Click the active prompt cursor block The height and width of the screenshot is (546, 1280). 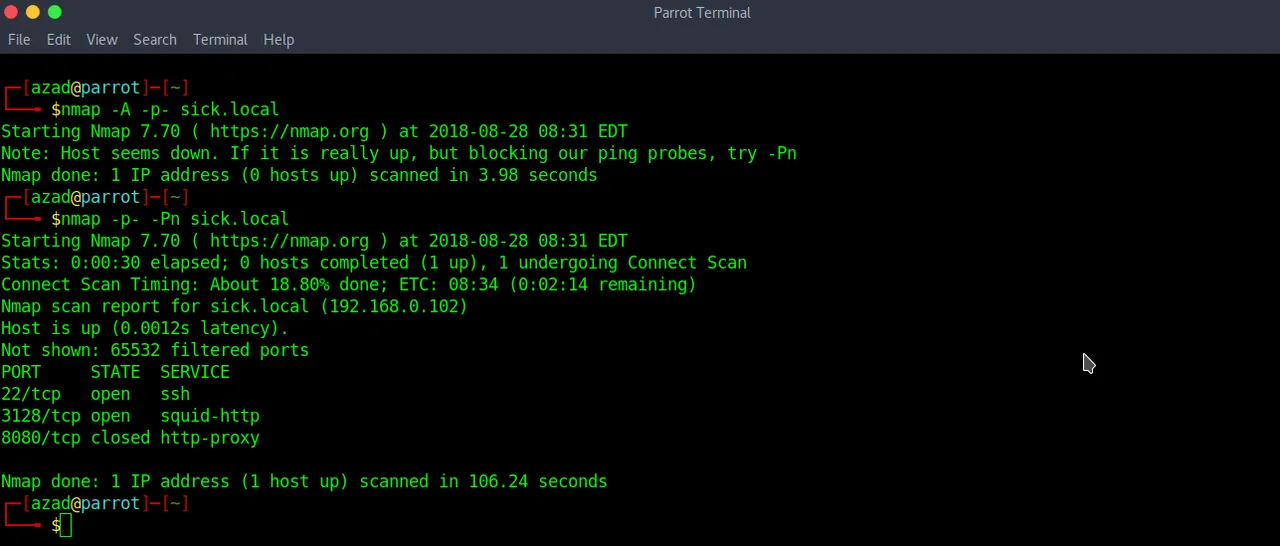66,525
